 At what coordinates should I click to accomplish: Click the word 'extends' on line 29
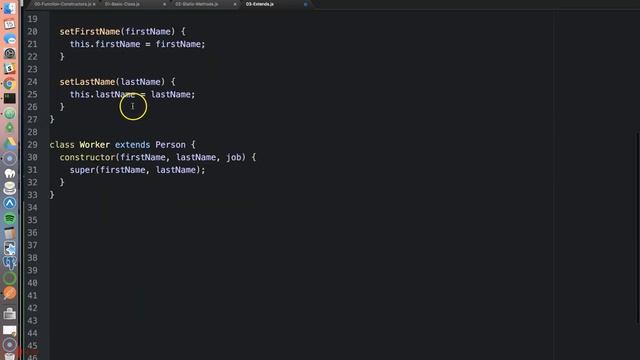(133, 145)
